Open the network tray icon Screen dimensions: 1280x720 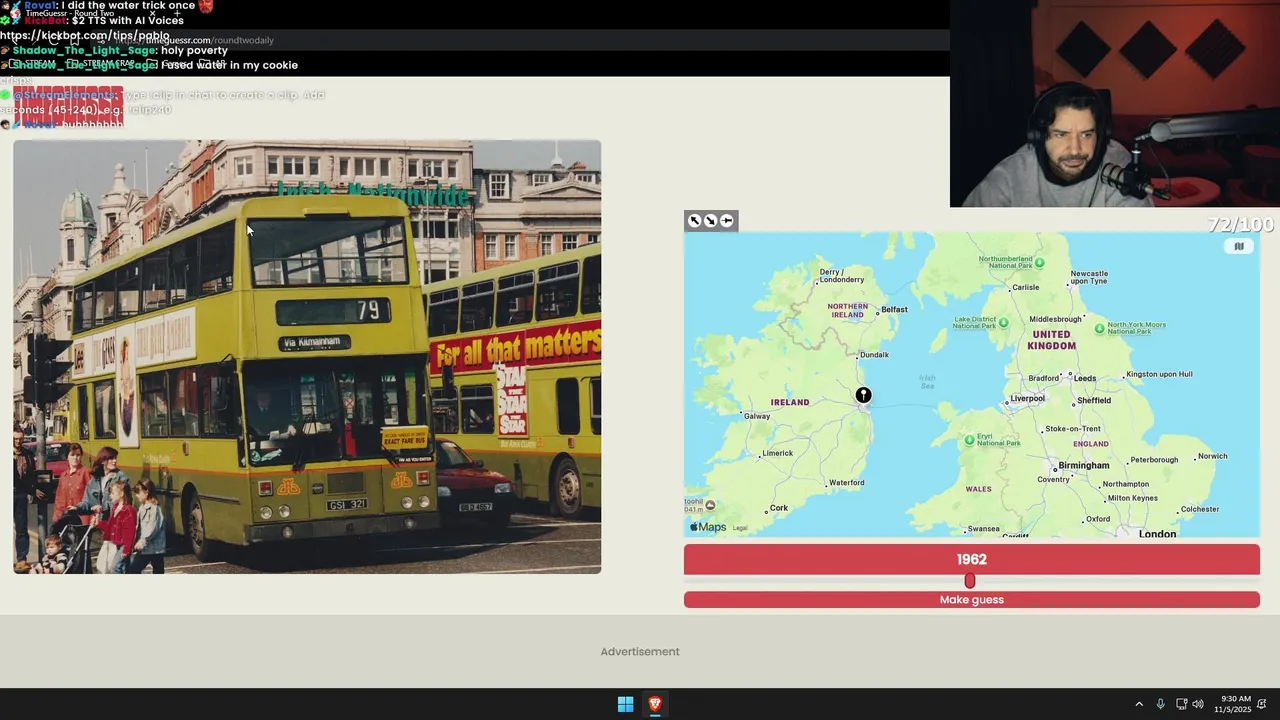(1181, 704)
